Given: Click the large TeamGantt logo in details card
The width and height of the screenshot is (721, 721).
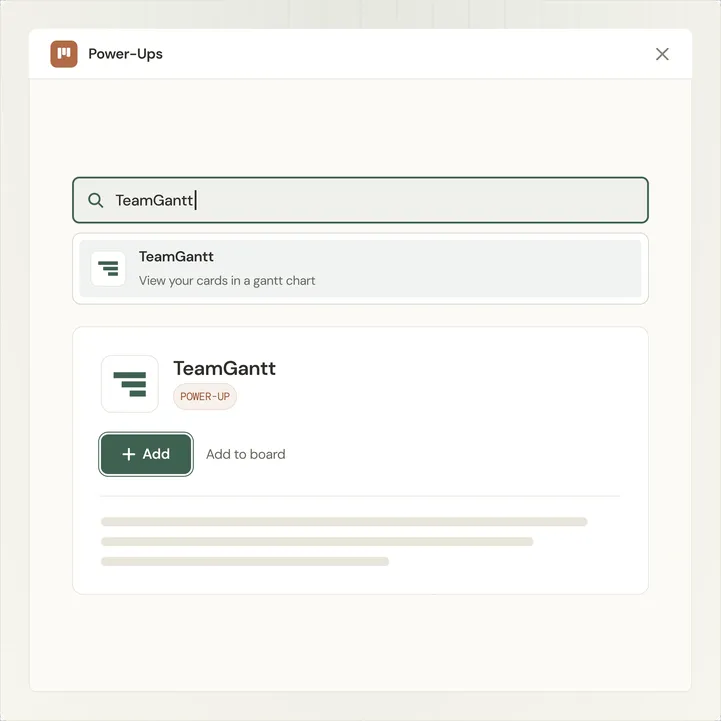Looking at the screenshot, I should [x=130, y=384].
